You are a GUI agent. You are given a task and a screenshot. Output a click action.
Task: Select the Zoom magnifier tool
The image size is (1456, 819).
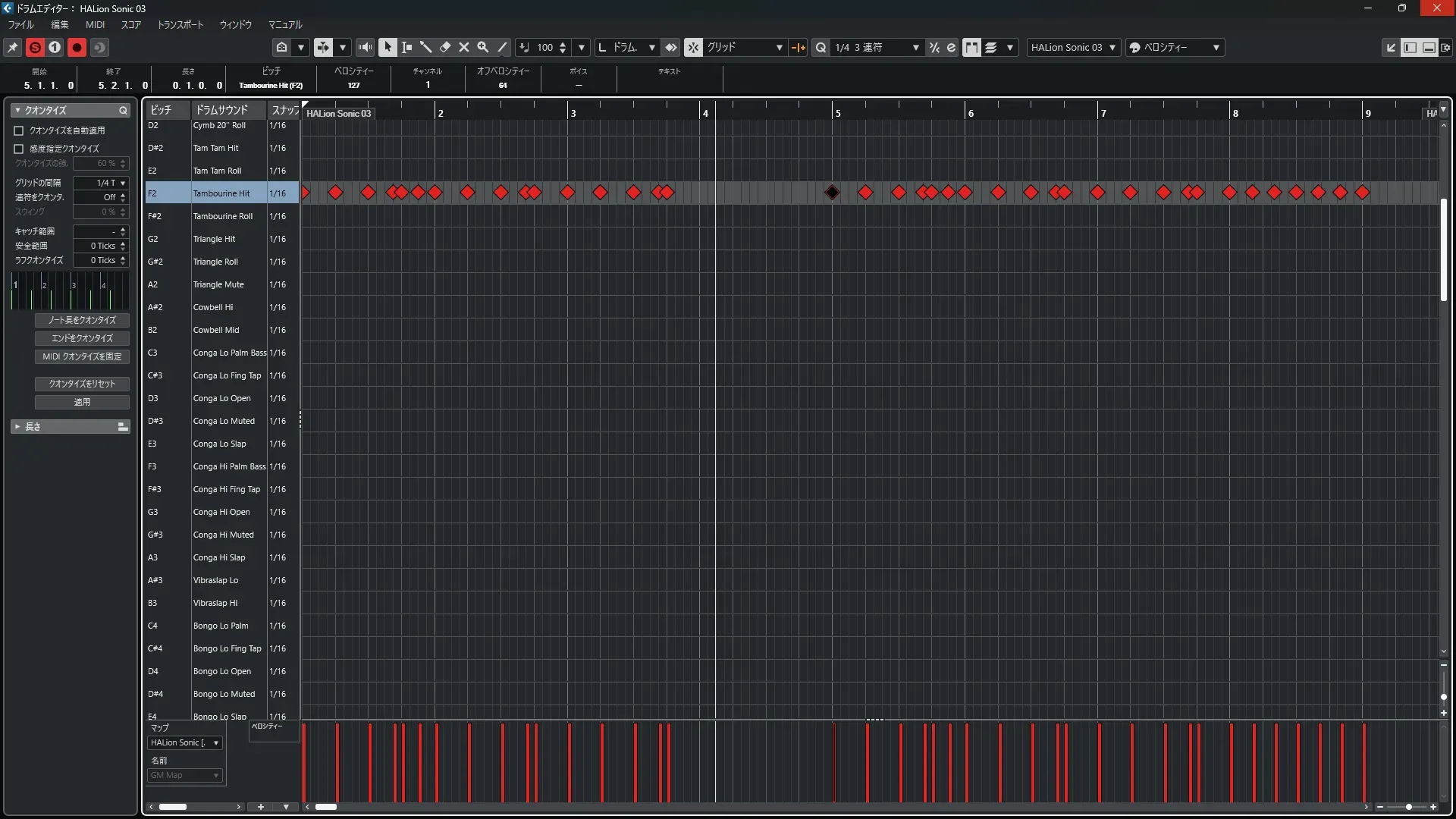[483, 47]
